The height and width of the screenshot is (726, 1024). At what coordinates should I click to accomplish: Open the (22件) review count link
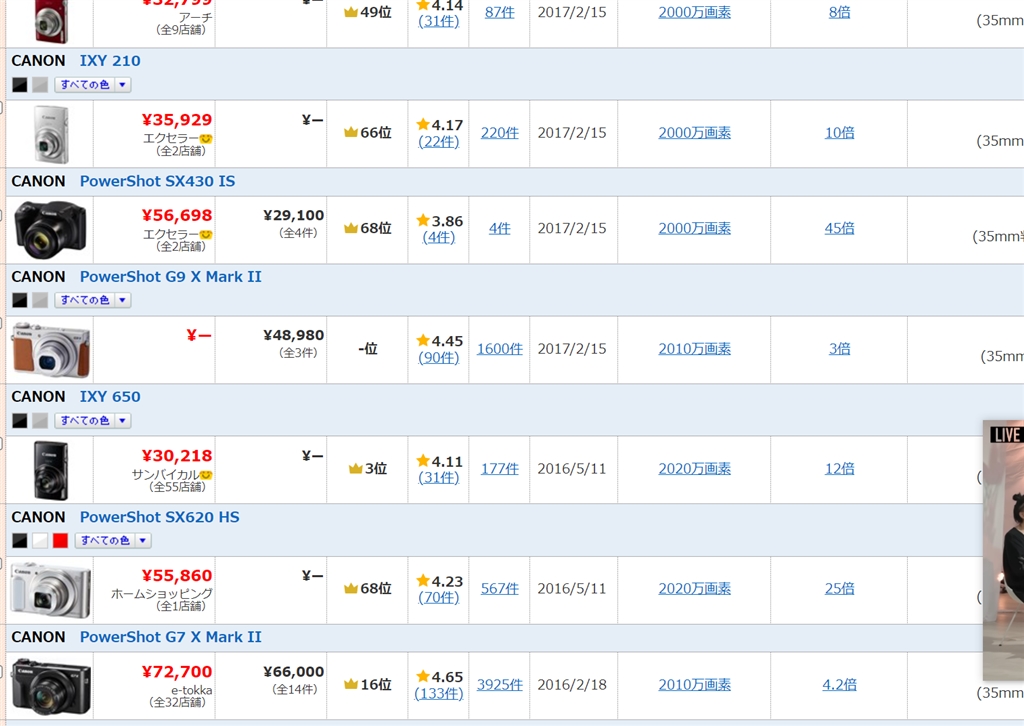[x=439, y=142]
